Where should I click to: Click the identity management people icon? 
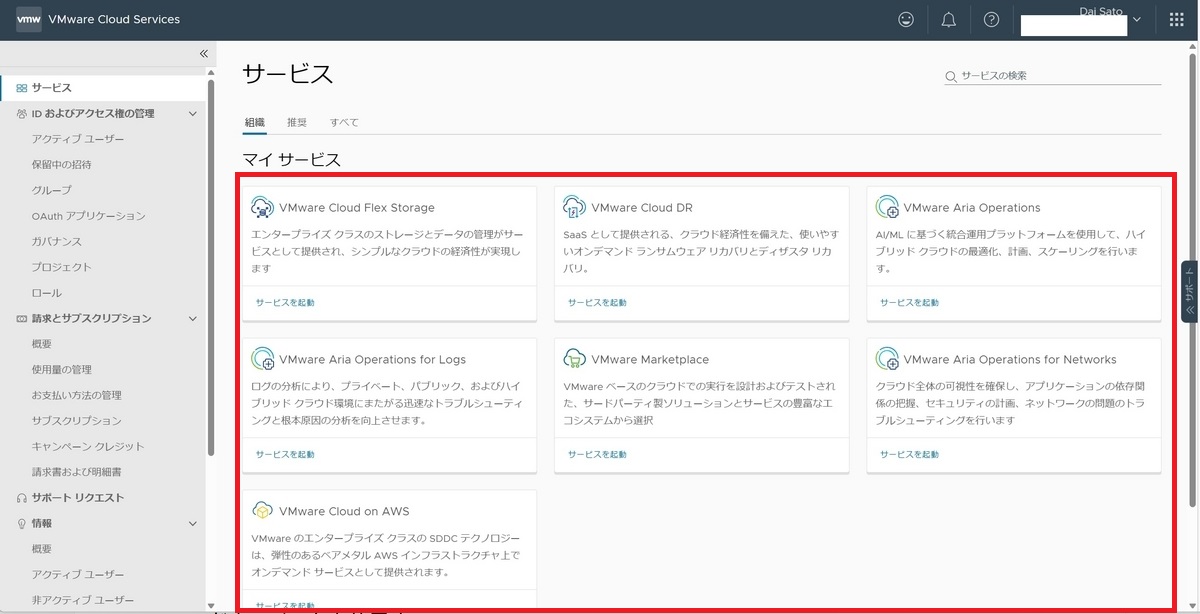click(22, 114)
